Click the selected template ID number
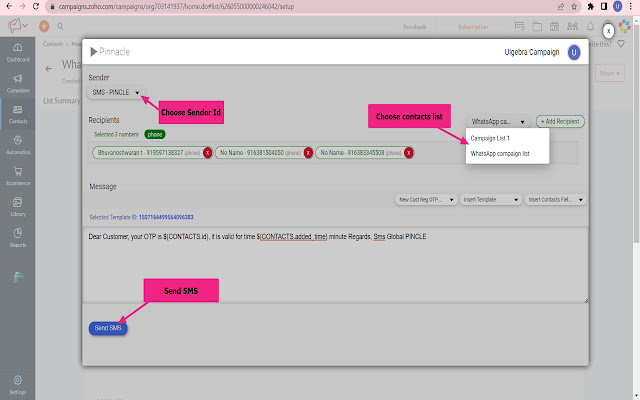The height and width of the screenshot is (400, 640). (166, 217)
